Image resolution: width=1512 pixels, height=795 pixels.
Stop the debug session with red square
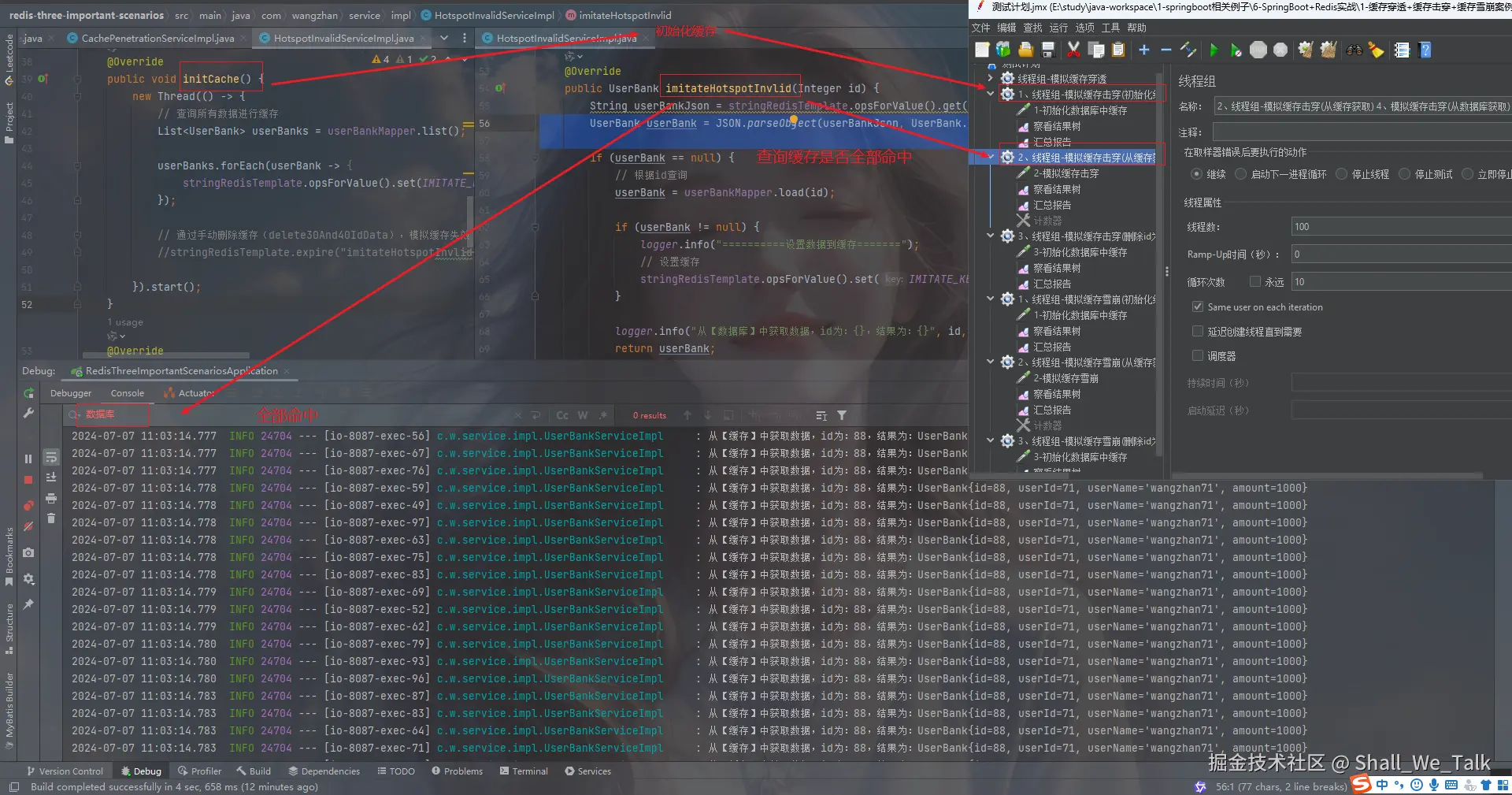pyautogui.click(x=28, y=479)
